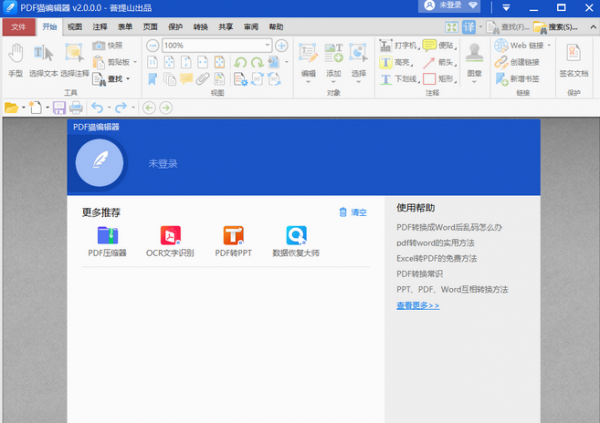Viewport: 600px width, 423px height.
Task: Switch to the 视图 view tab
Action: (75, 27)
